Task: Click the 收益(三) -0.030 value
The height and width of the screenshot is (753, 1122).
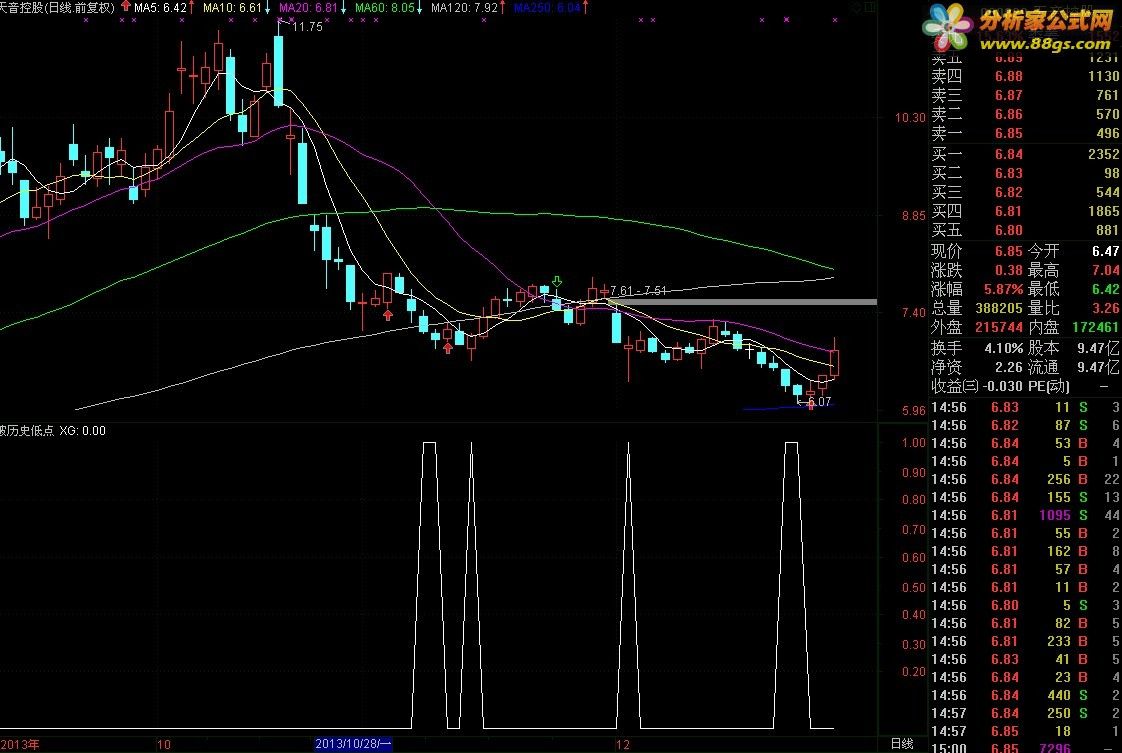Action: pyautogui.click(x=1002, y=387)
